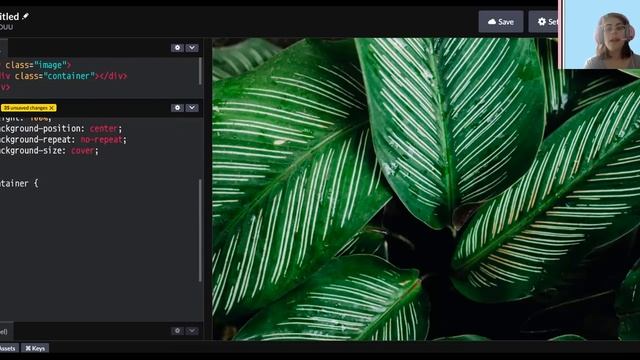The width and height of the screenshot is (640, 360).
Task: Open the Assets panel
Action: click(x=8, y=348)
